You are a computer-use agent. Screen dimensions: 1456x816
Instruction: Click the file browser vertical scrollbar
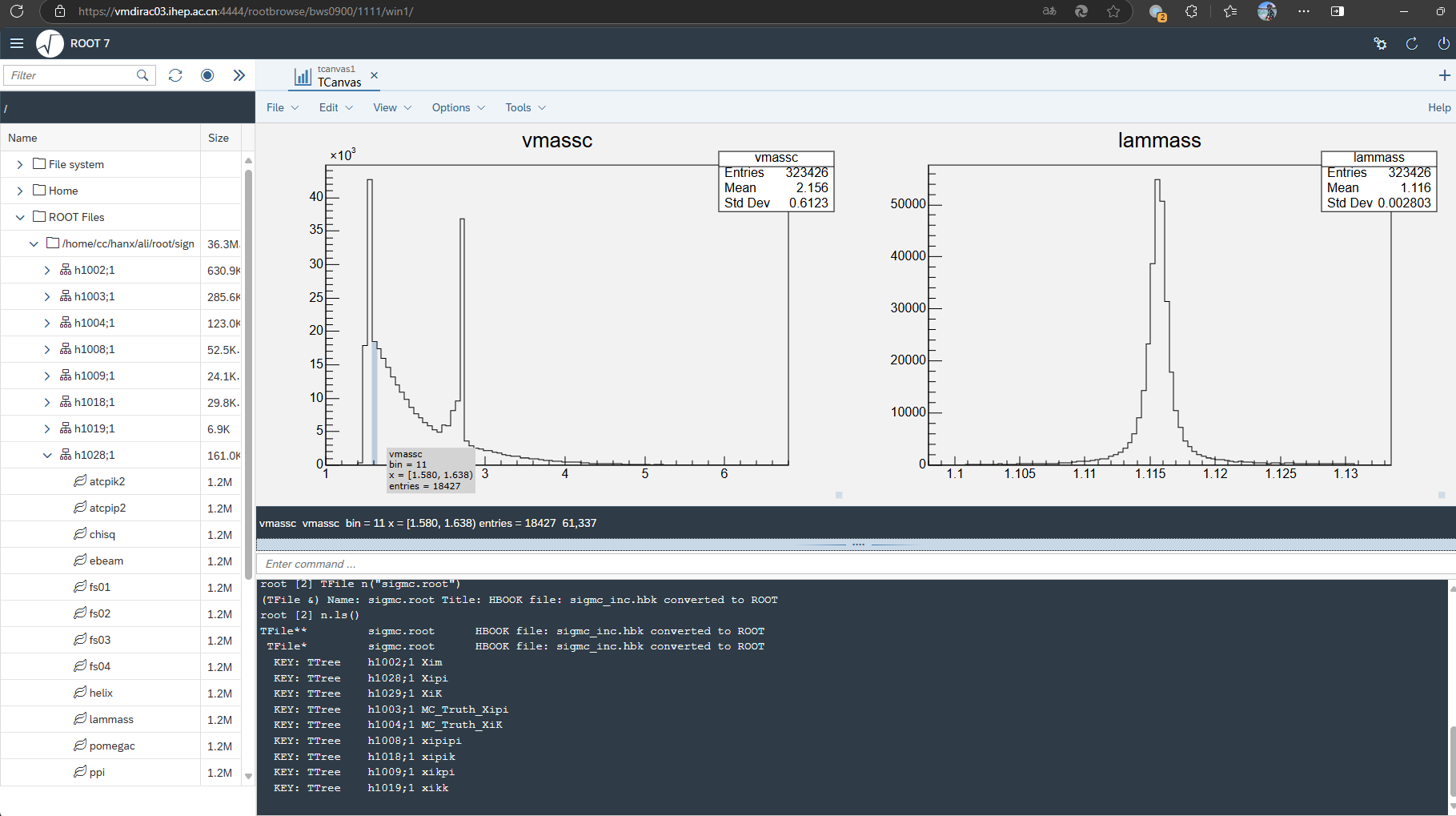coord(248,374)
